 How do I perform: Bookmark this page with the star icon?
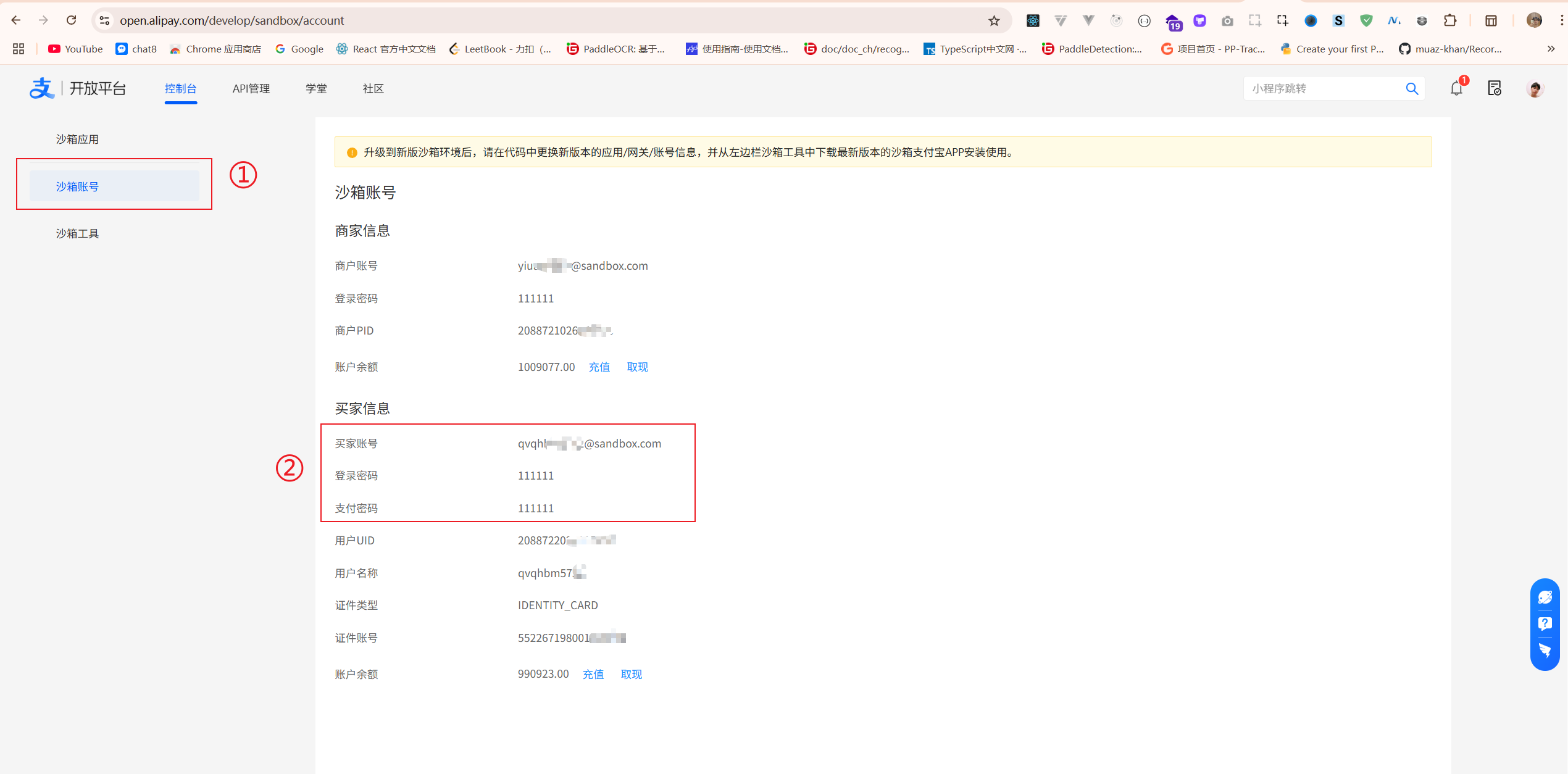coord(994,21)
